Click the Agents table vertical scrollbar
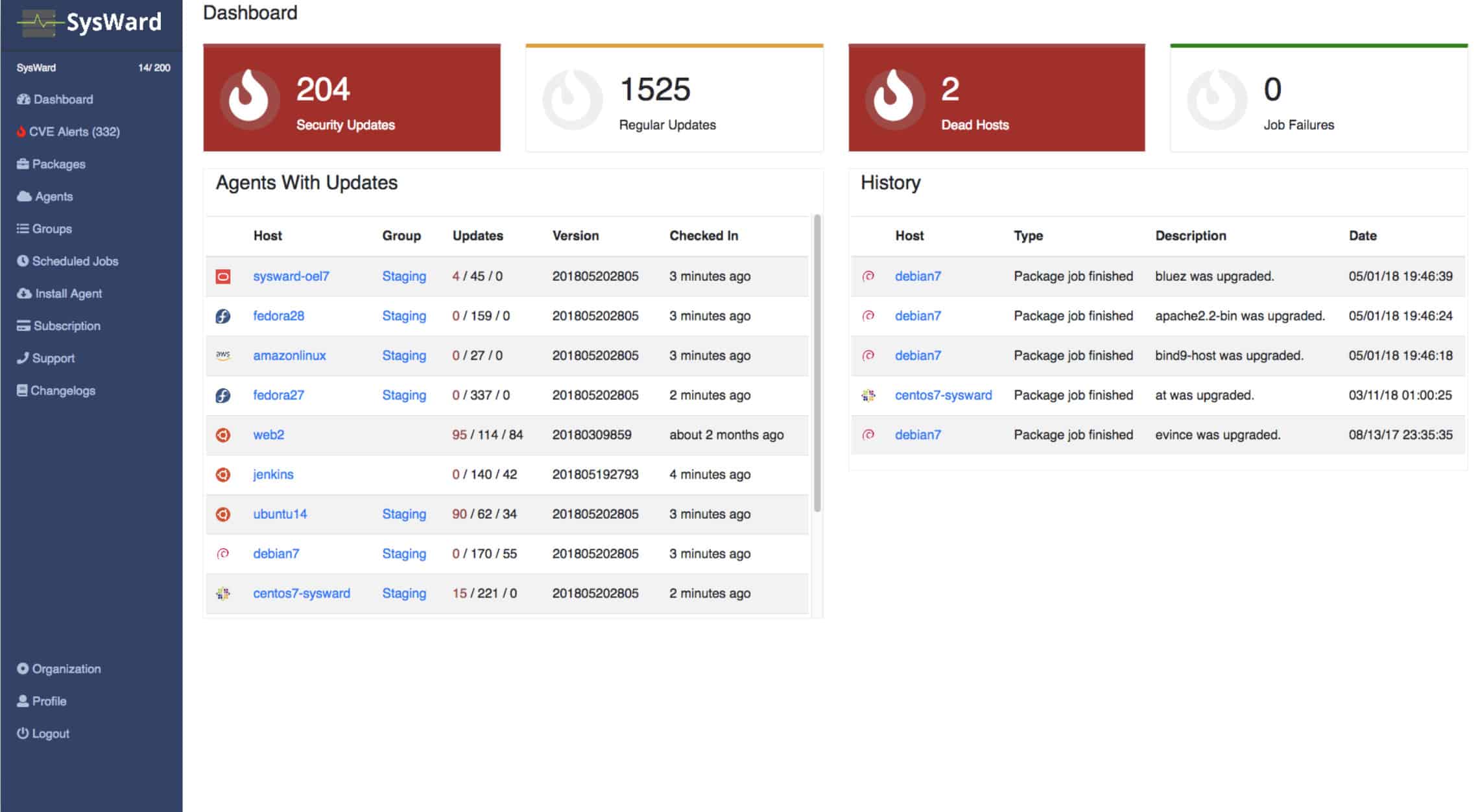The height and width of the screenshot is (812, 1480). click(817, 363)
